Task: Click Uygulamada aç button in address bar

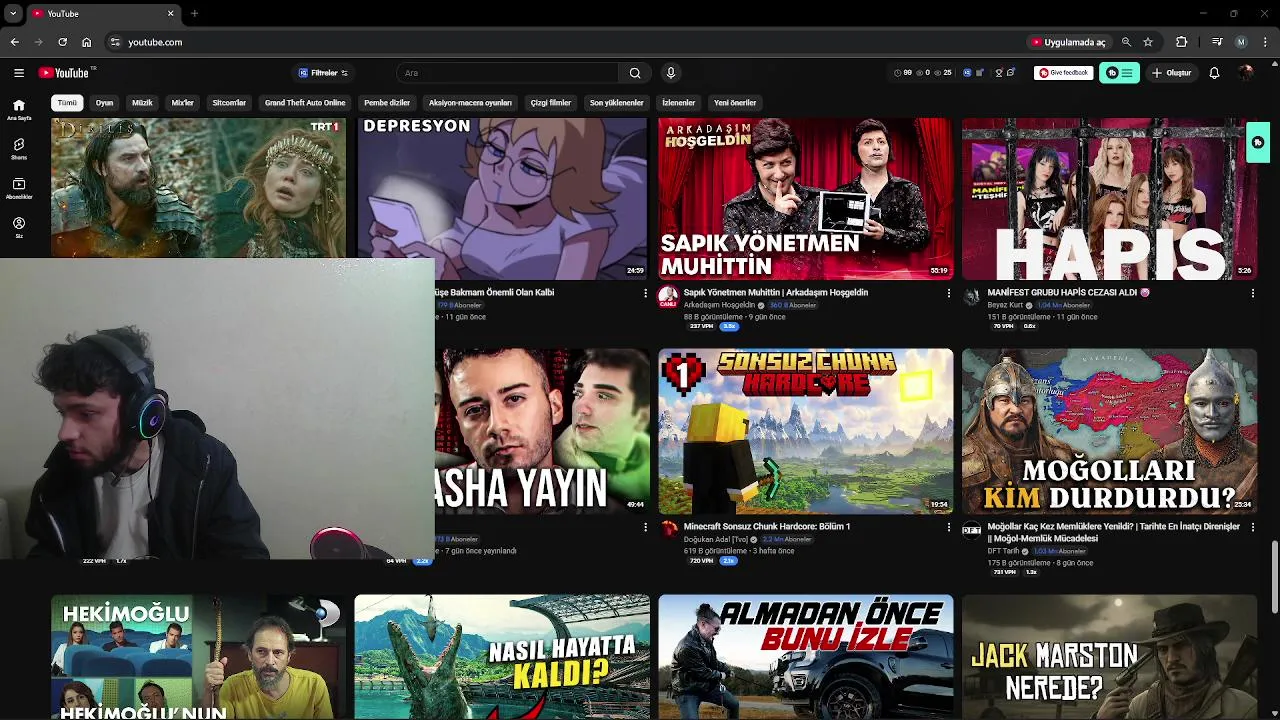Action: pyautogui.click(x=1068, y=42)
